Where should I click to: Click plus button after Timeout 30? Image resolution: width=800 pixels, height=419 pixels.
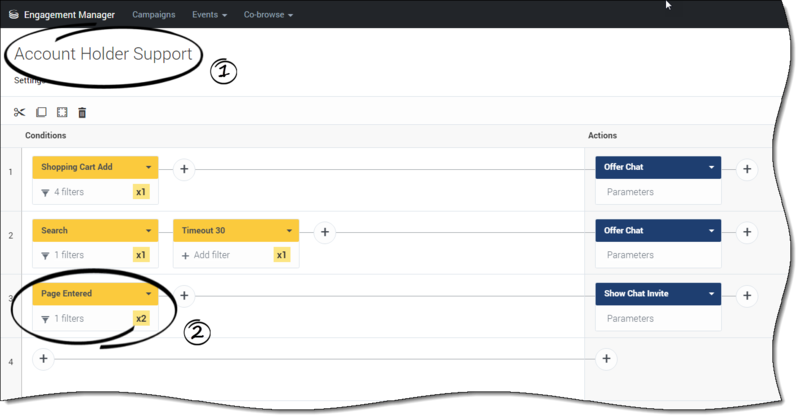(324, 231)
